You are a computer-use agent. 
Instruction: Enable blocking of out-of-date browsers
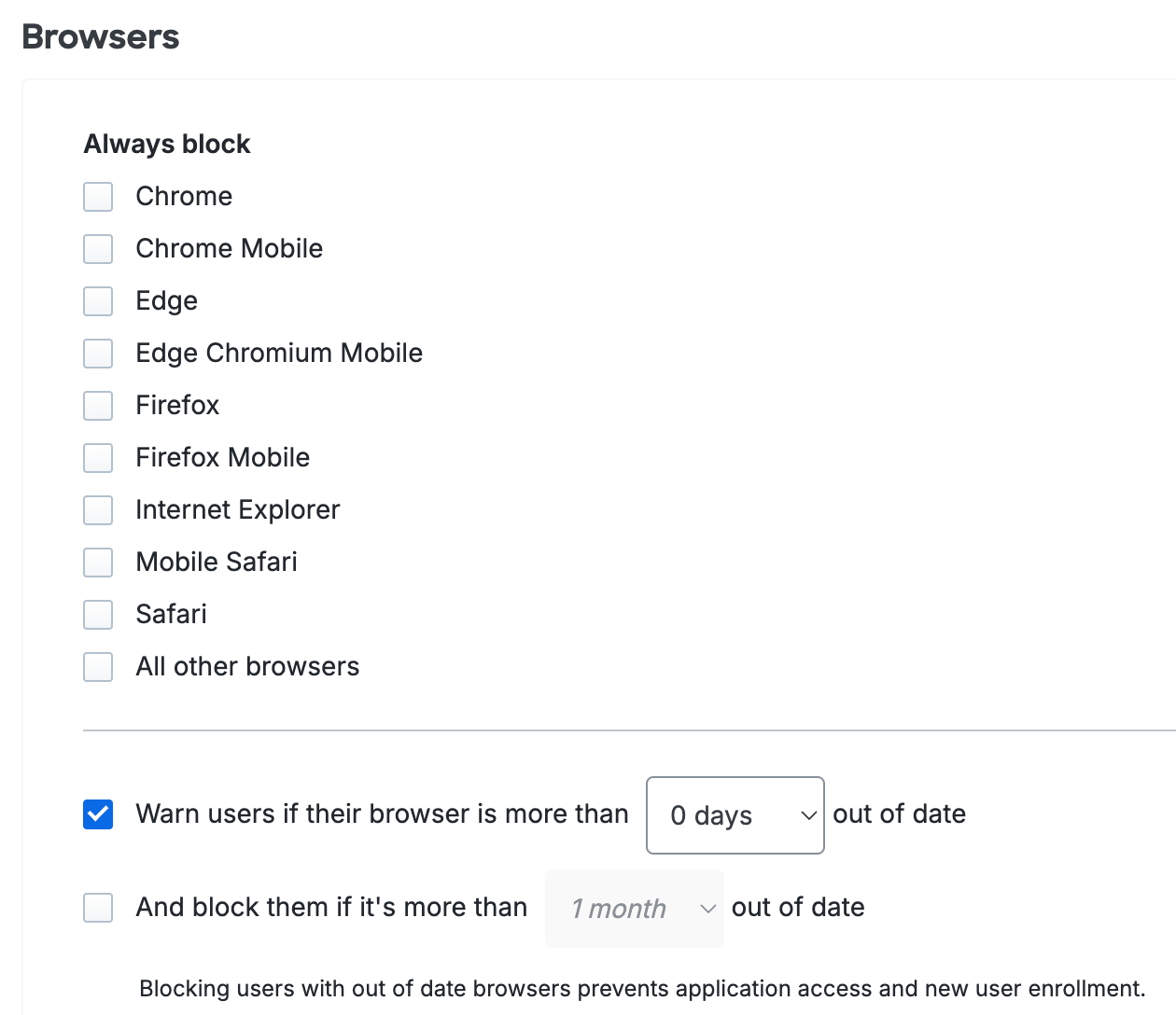pyautogui.click(x=98, y=908)
